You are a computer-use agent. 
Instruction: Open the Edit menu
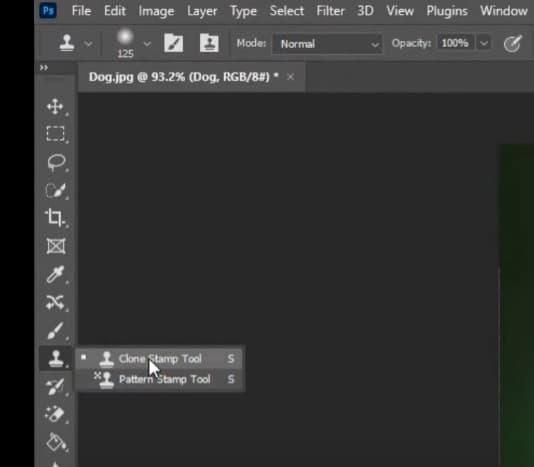(115, 11)
